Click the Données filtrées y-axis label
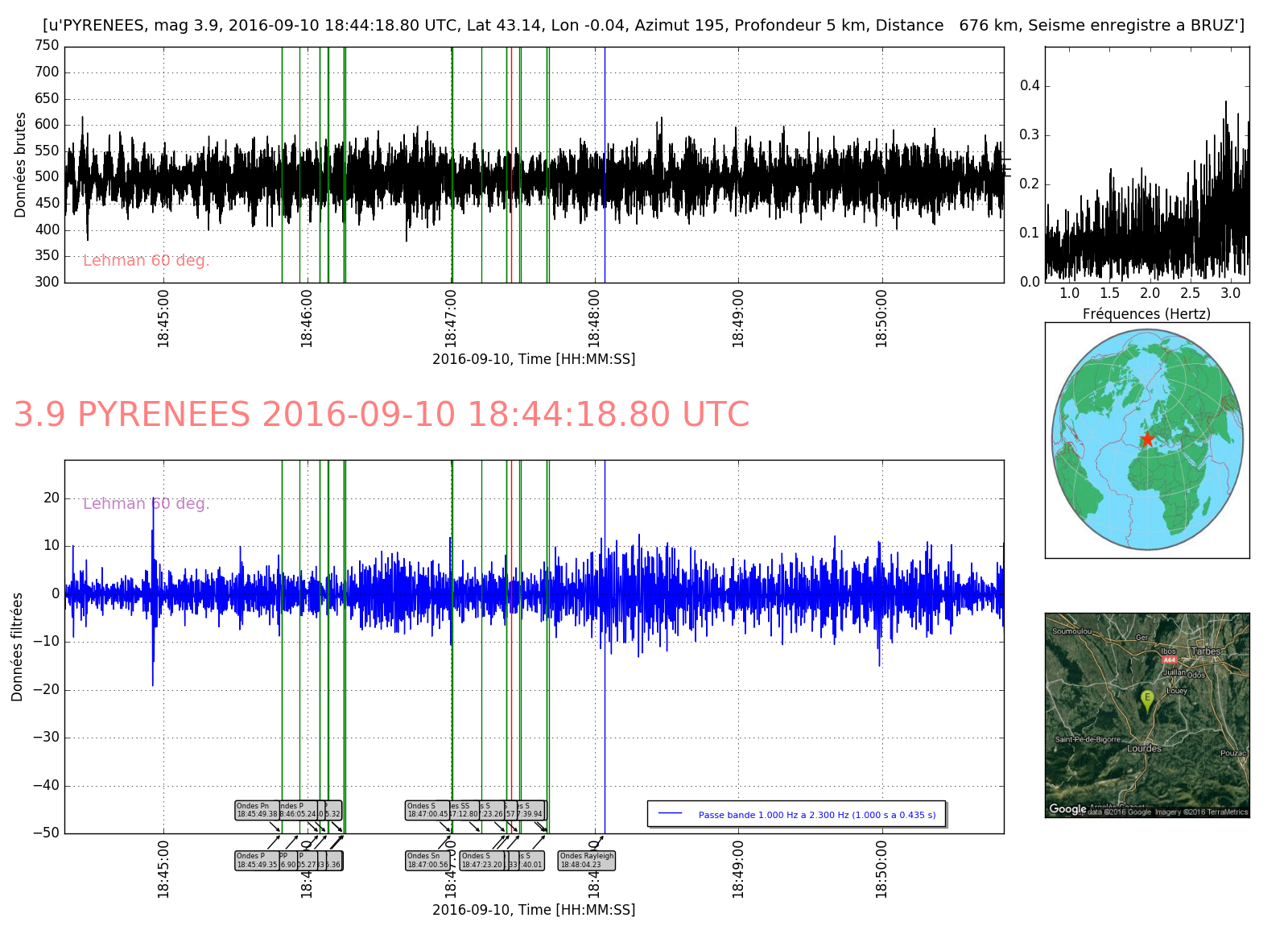Screen dimensions: 1288x926 [18, 647]
